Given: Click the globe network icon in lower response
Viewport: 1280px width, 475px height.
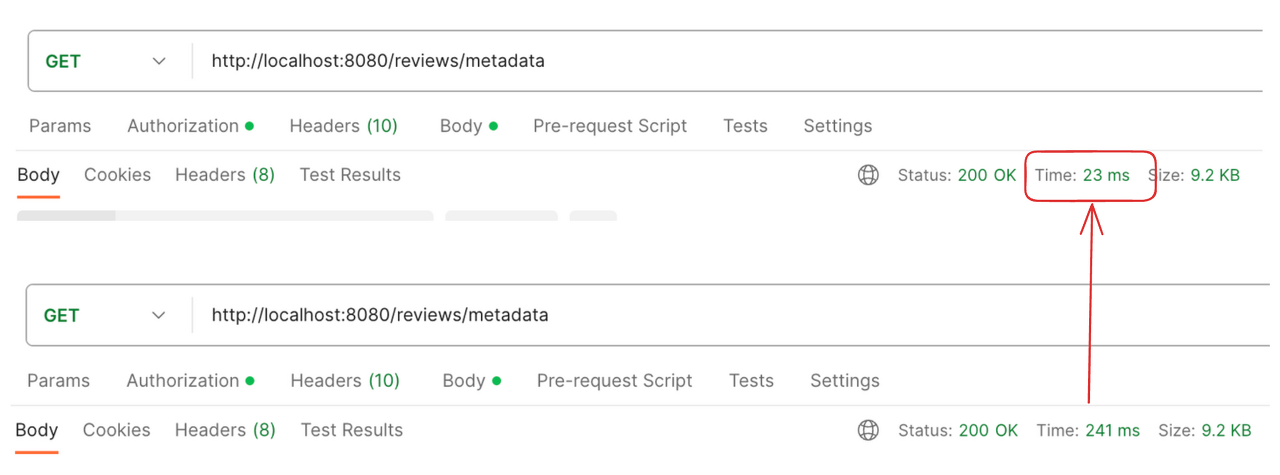Looking at the screenshot, I should [868, 430].
